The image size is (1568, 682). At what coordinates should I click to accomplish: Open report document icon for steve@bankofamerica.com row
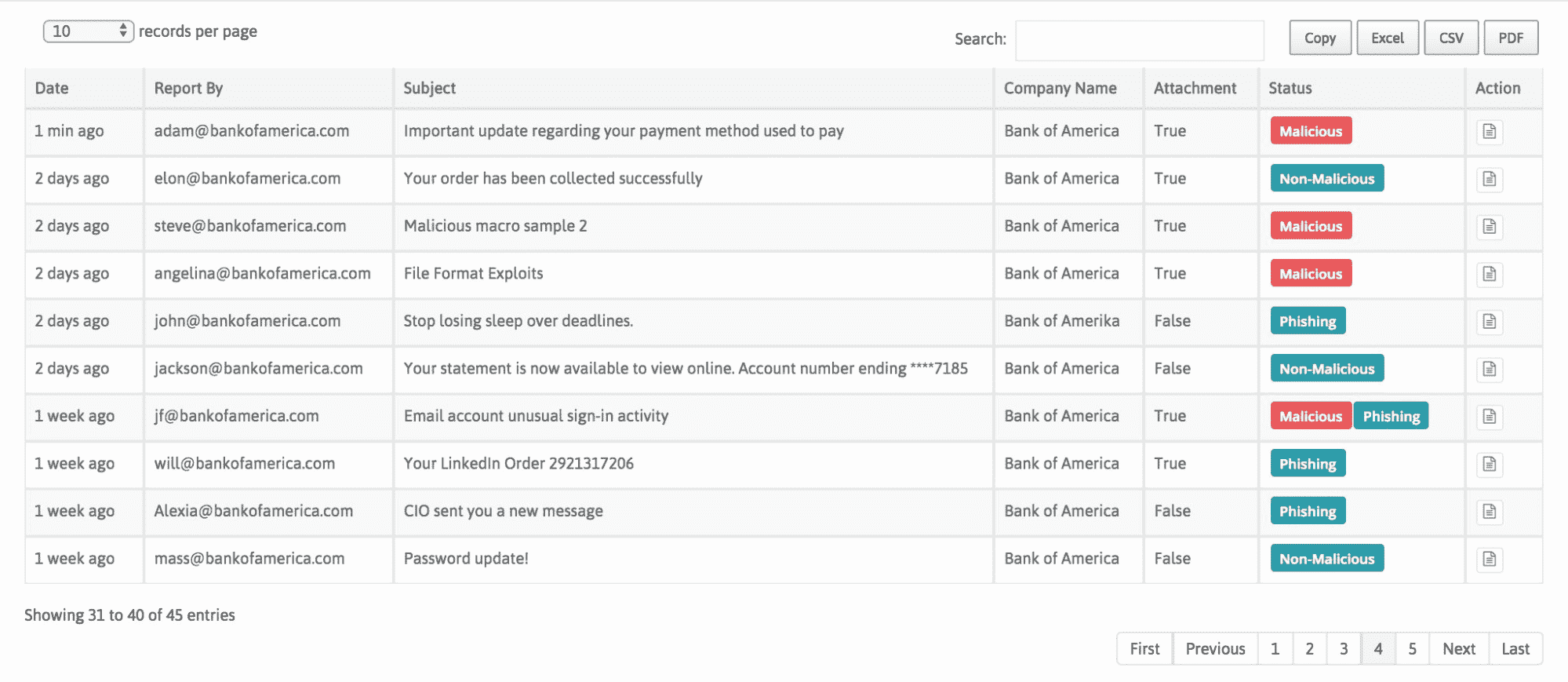1489,227
